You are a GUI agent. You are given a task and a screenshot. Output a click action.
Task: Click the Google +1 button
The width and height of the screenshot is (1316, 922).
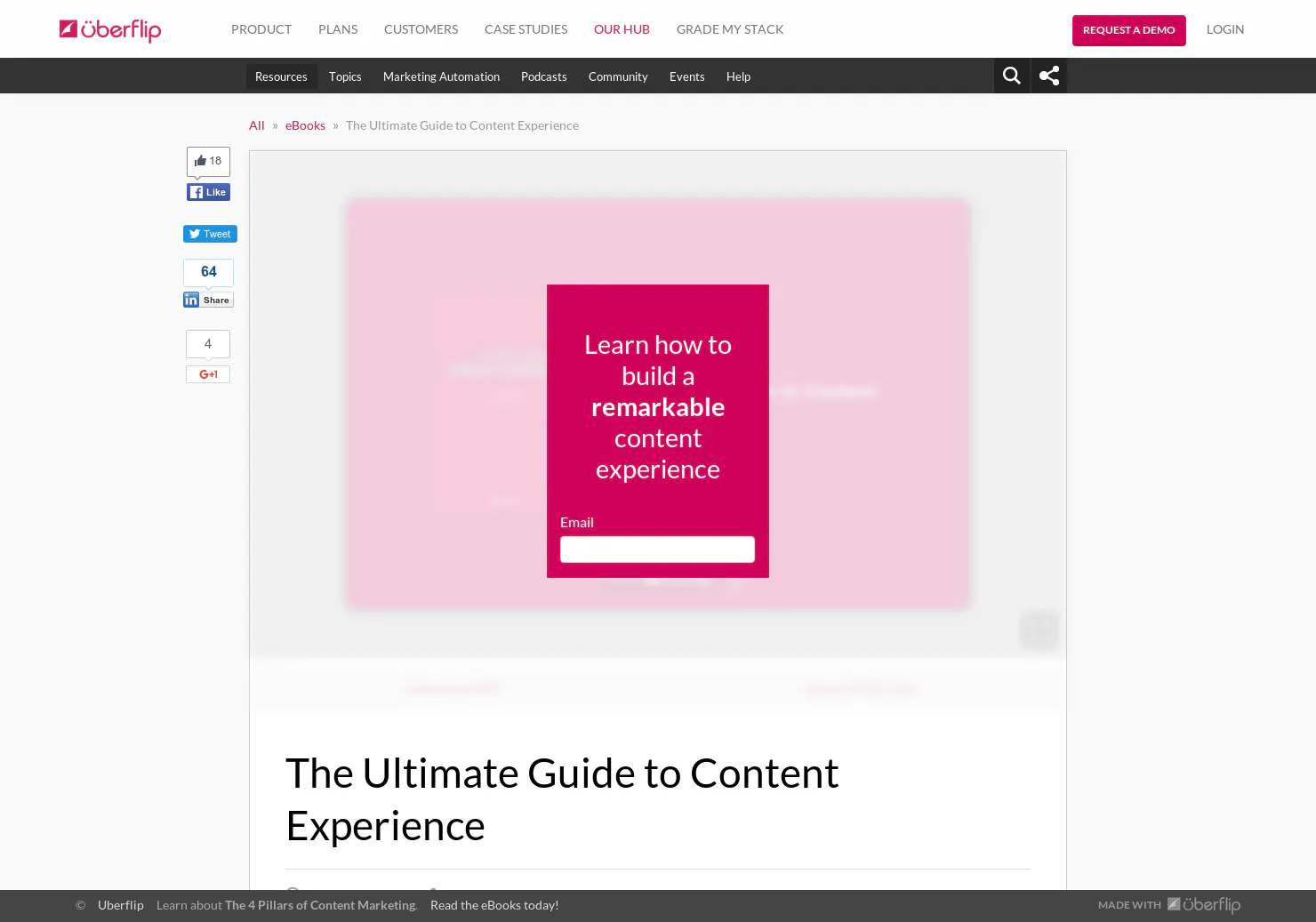pyautogui.click(x=208, y=374)
